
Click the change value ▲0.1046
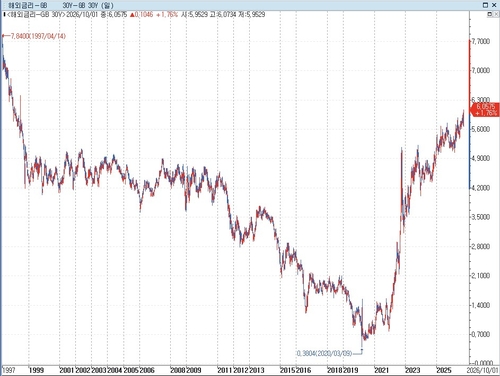coord(141,14)
